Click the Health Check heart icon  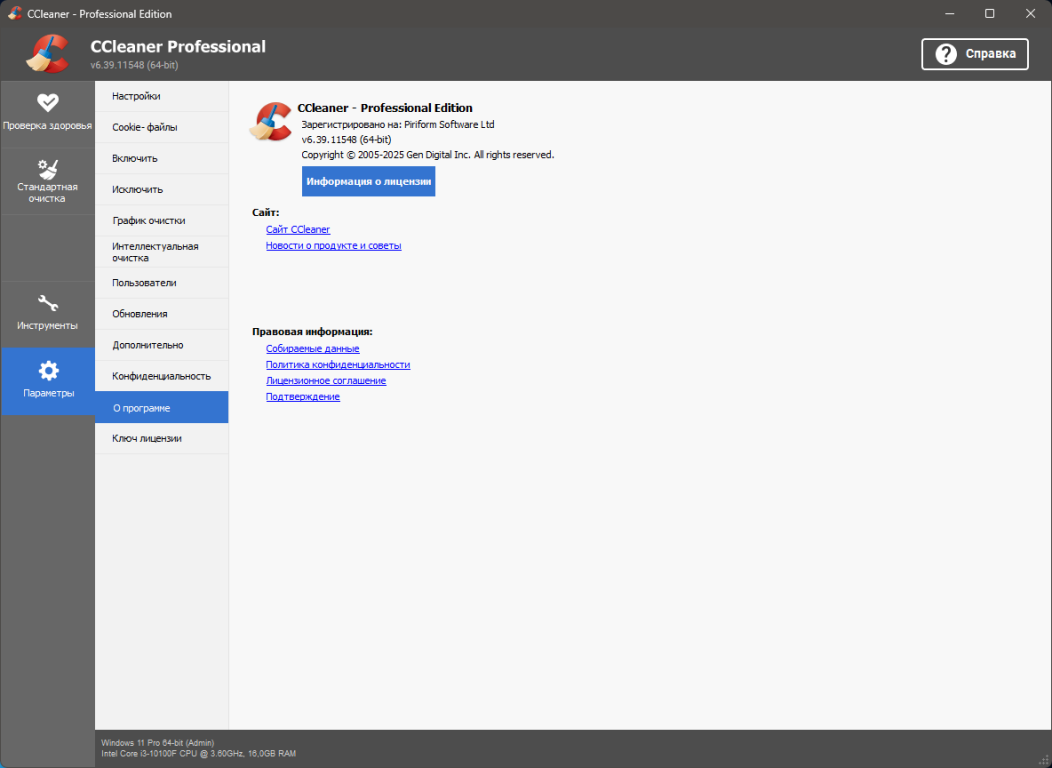click(x=47, y=102)
